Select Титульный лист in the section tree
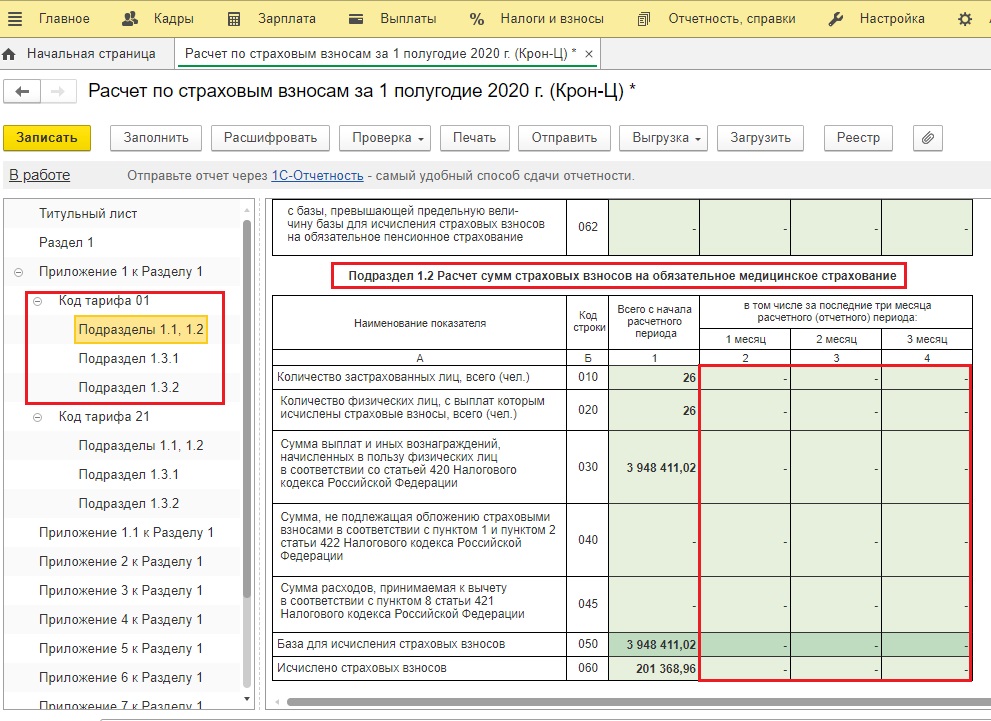The image size is (991, 721). (88, 214)
